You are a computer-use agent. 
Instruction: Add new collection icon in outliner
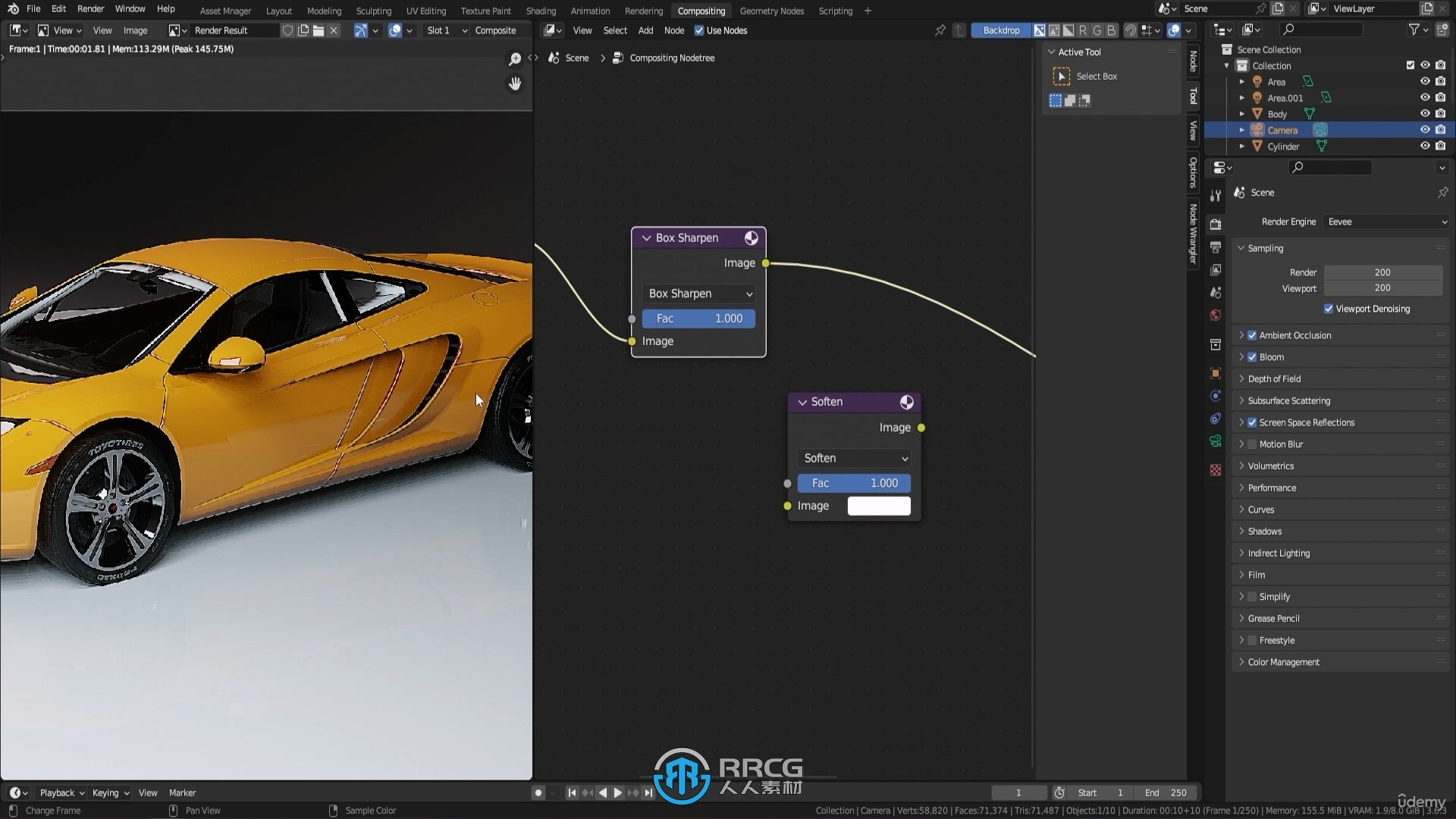click(x=1442, y=30)
